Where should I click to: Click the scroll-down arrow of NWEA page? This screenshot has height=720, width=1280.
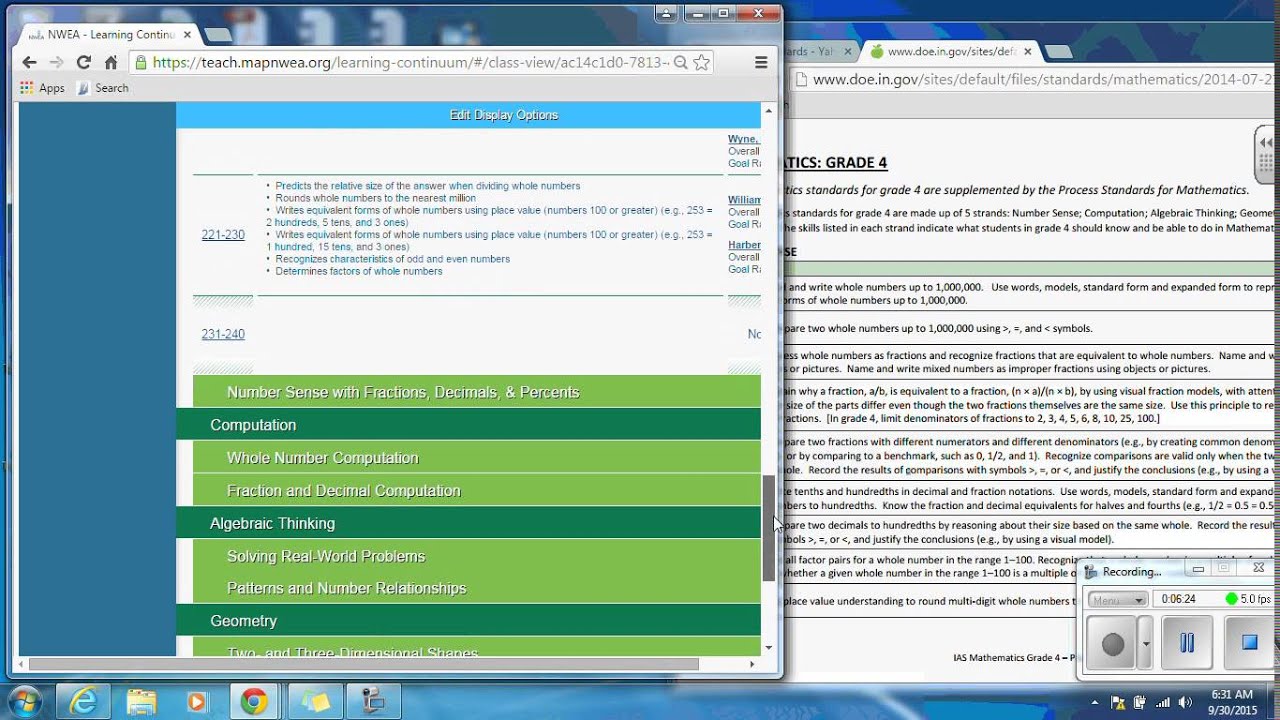(x=768, y=647)
